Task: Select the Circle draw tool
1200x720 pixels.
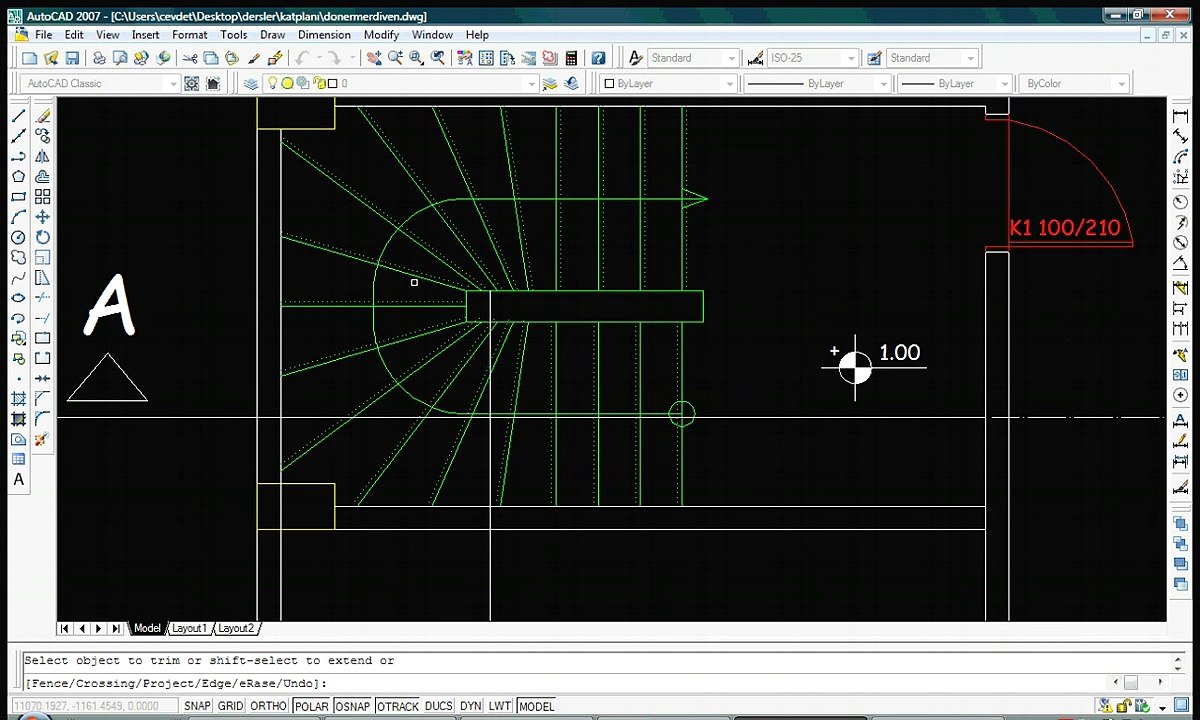Action: (x=18, y=237)
